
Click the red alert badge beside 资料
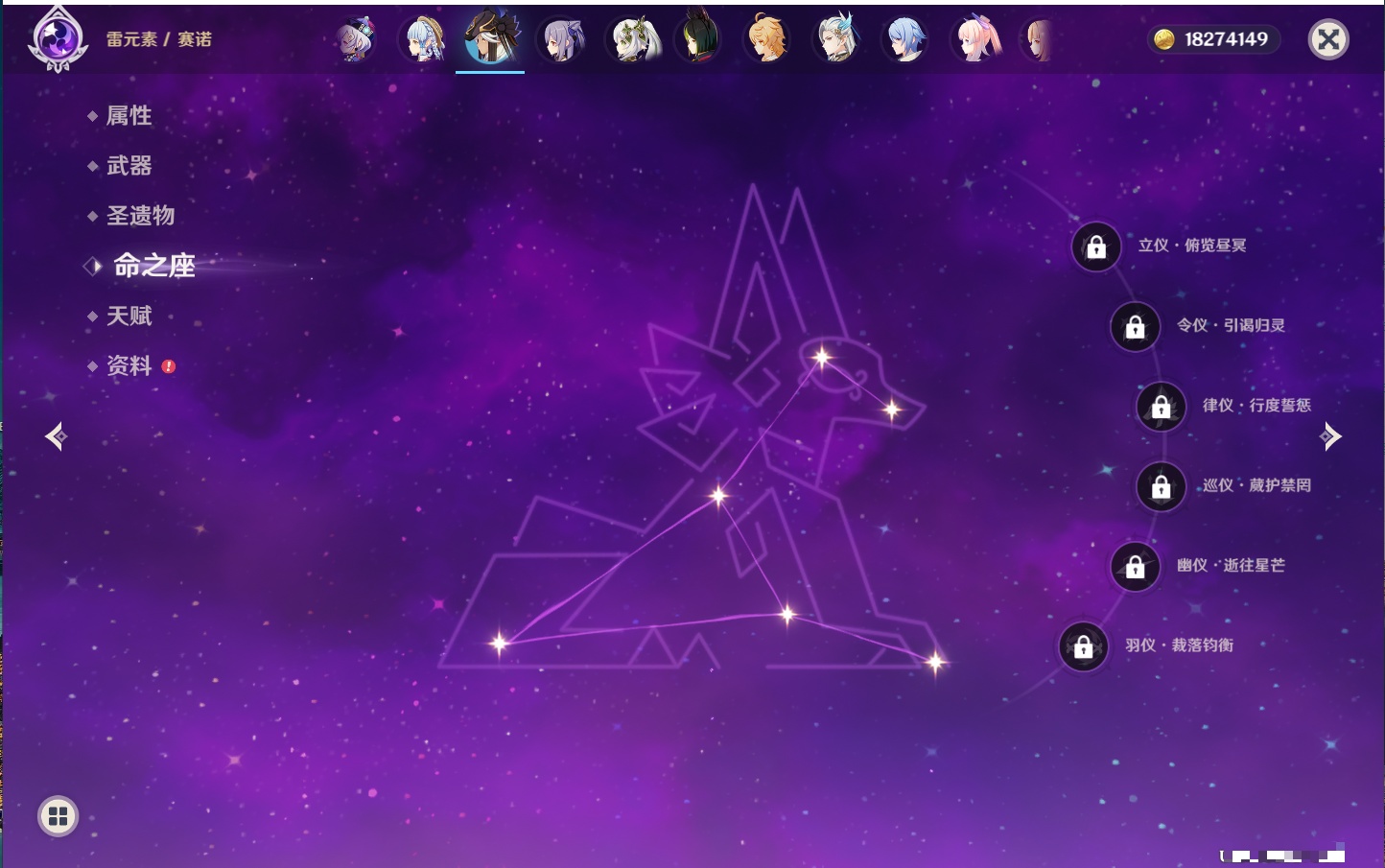tap(169, 366)
